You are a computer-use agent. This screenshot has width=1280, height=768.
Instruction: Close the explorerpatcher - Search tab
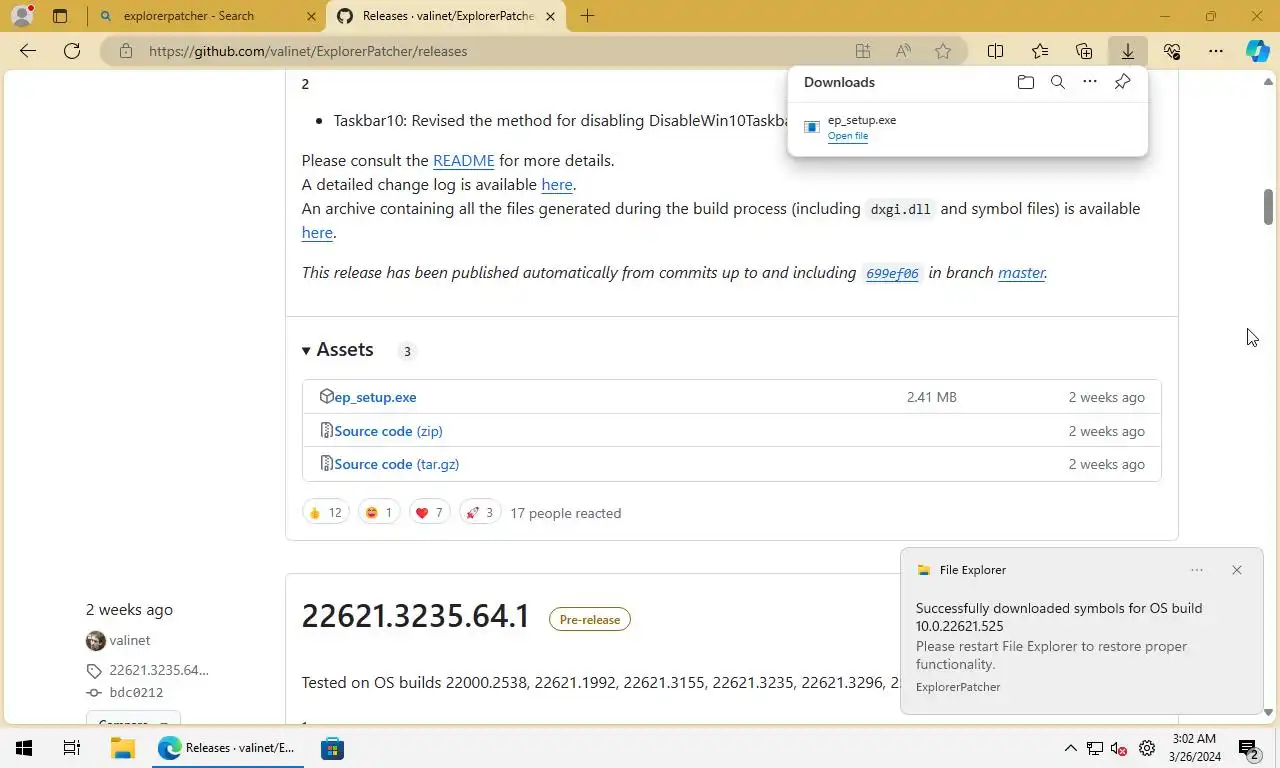[x=312, y=16]
